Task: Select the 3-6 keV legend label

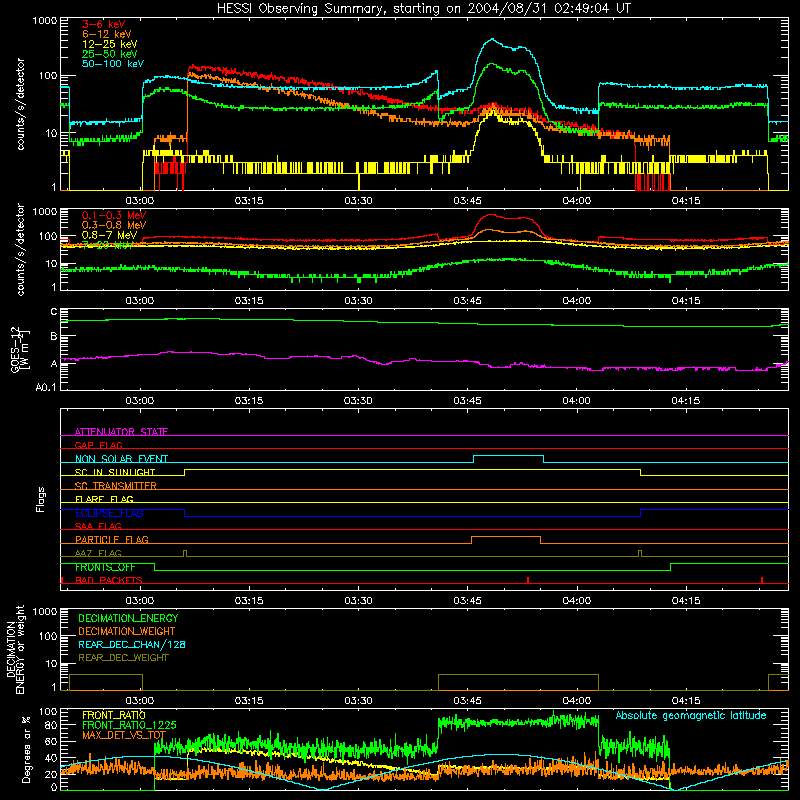Action: 104,24
